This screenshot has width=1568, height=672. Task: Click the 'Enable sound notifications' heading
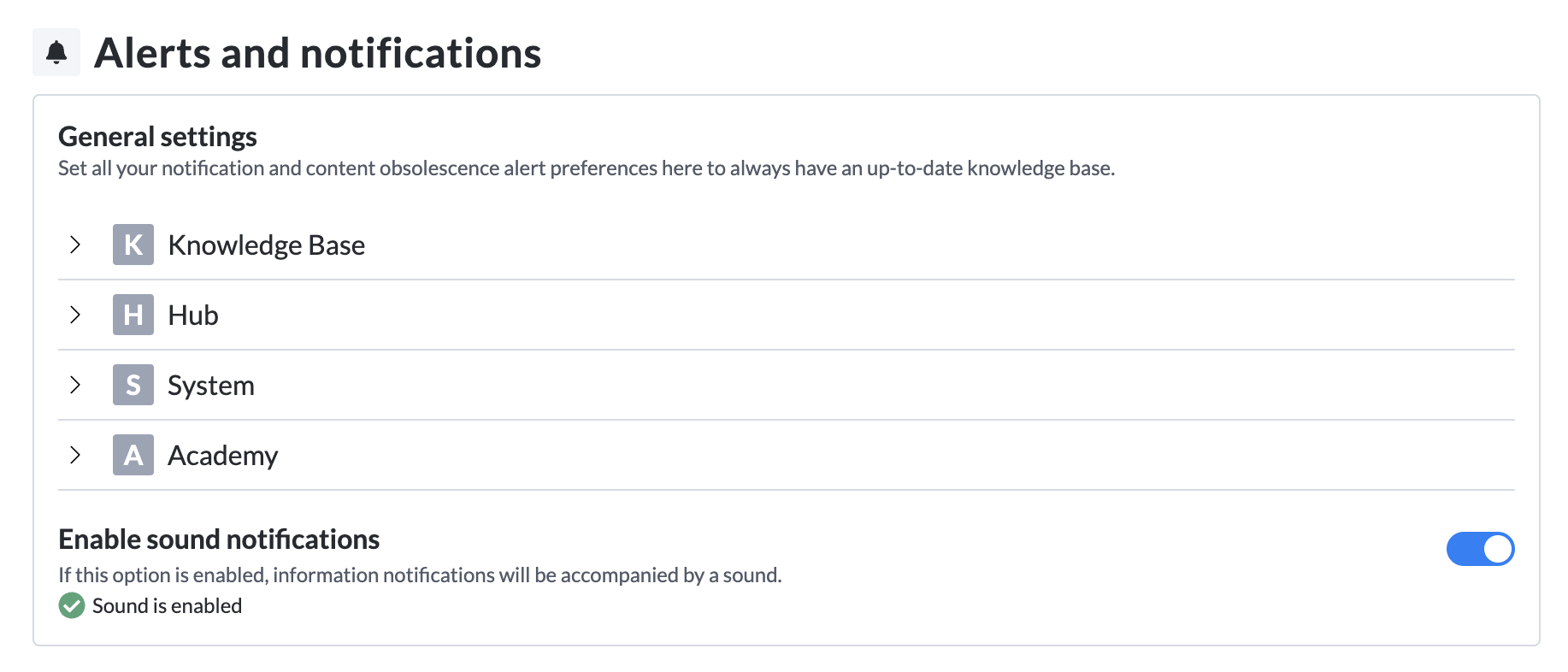[219, 539]
